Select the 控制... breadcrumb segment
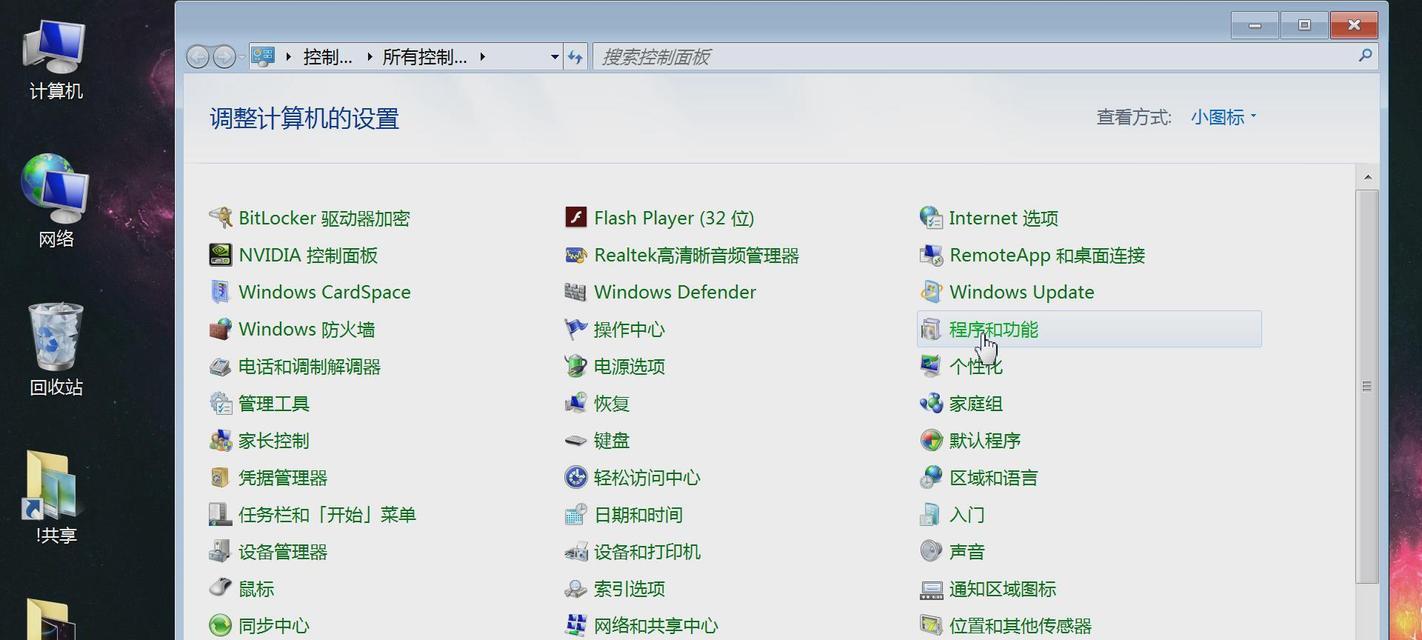Viewport: 1422px width, 640px height. (328, 57)
